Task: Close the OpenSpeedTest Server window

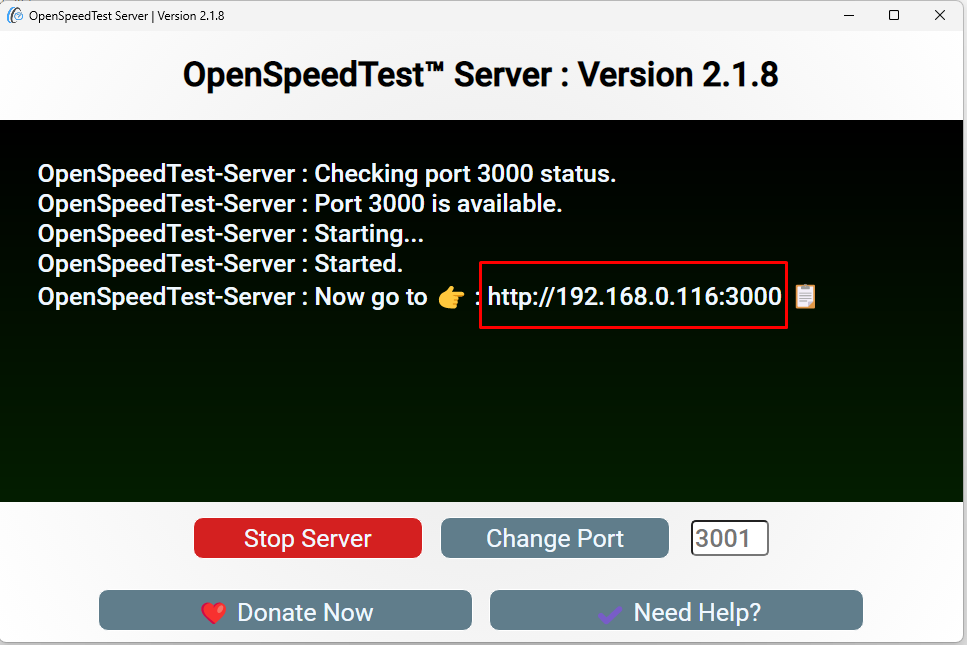Action: 940,15
